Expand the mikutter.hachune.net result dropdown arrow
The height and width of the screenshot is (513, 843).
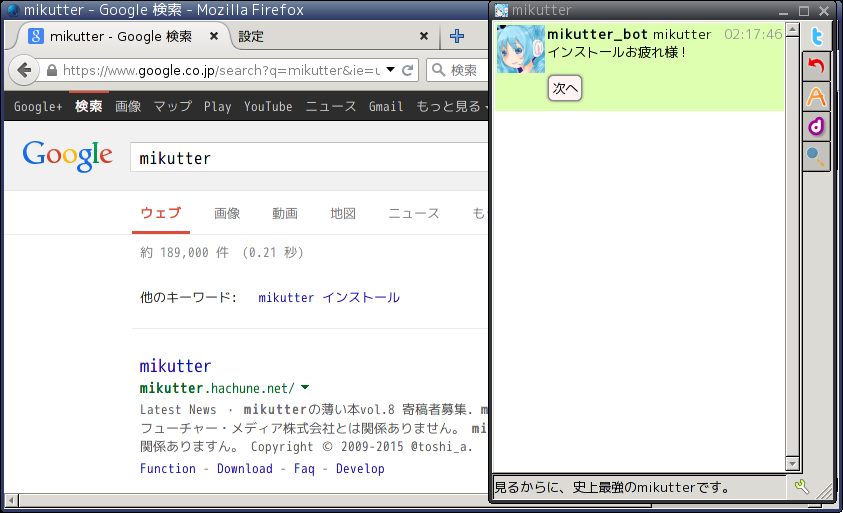[305, 387]
